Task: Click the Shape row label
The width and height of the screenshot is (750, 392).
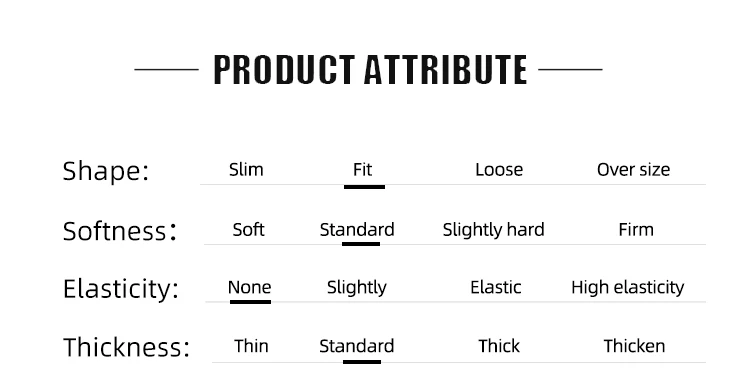Action: click(x=106, y=171)
